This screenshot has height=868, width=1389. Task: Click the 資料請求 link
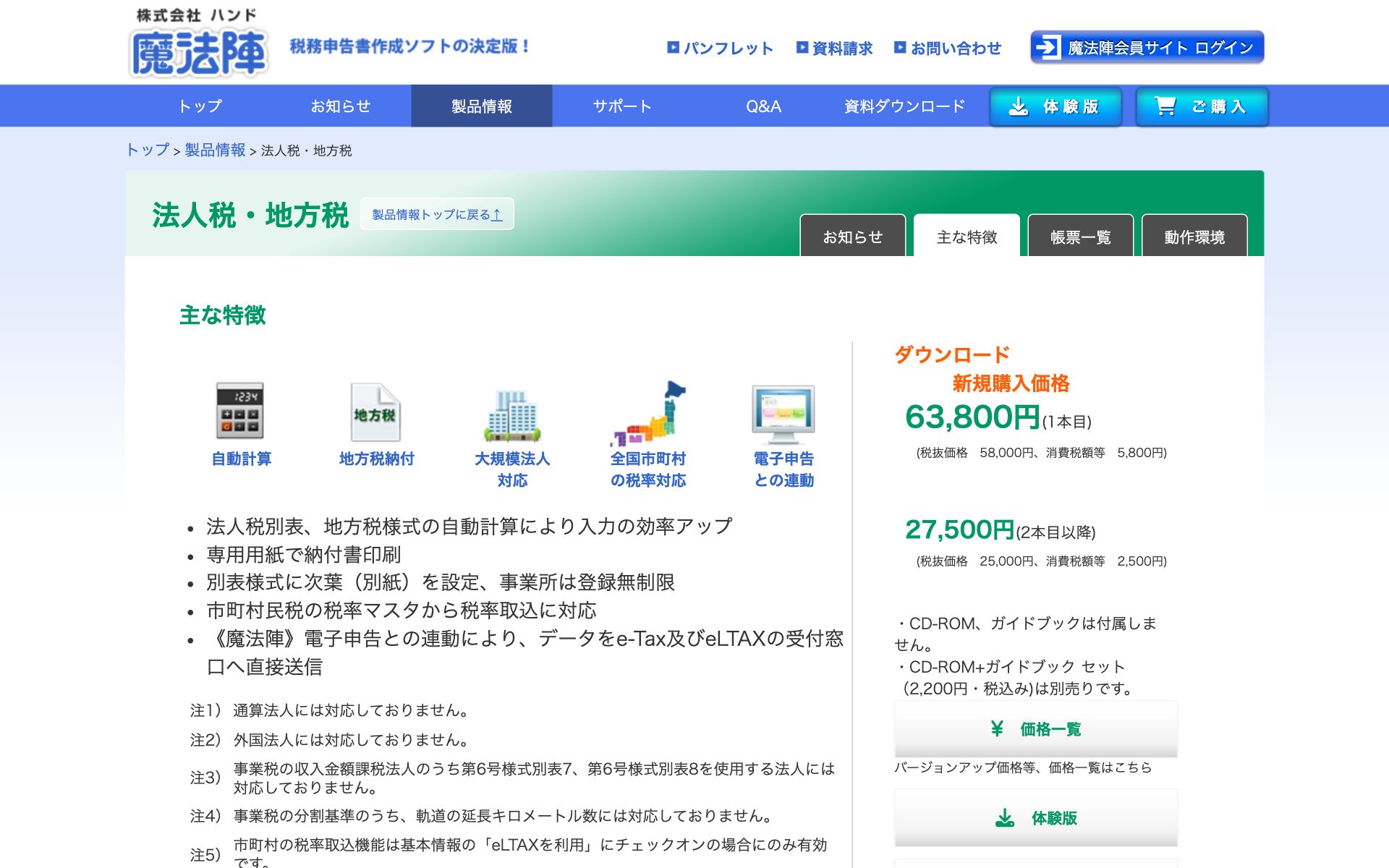(x=842, y=48)
